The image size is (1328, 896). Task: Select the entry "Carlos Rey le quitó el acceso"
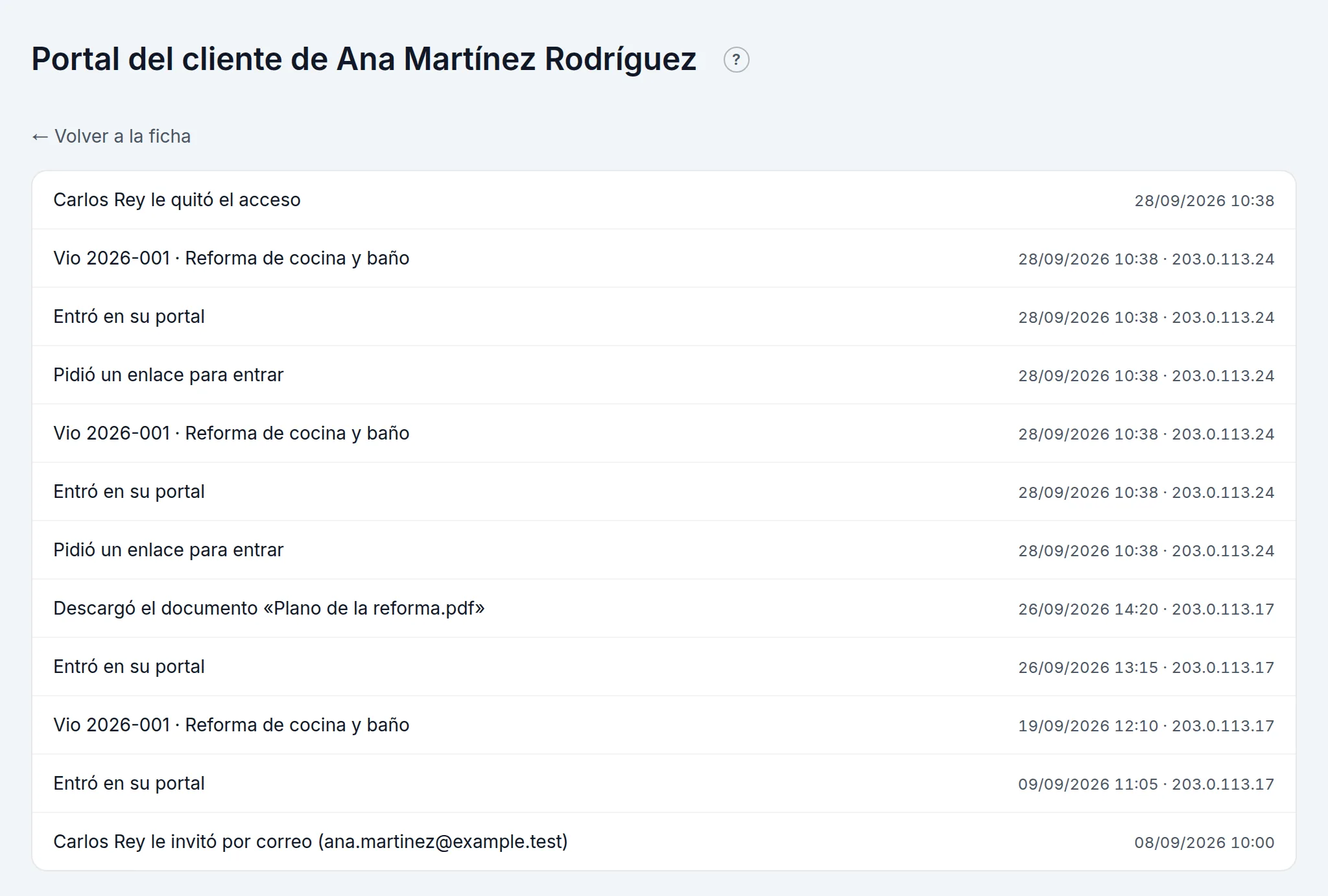(x=664, y=200)
